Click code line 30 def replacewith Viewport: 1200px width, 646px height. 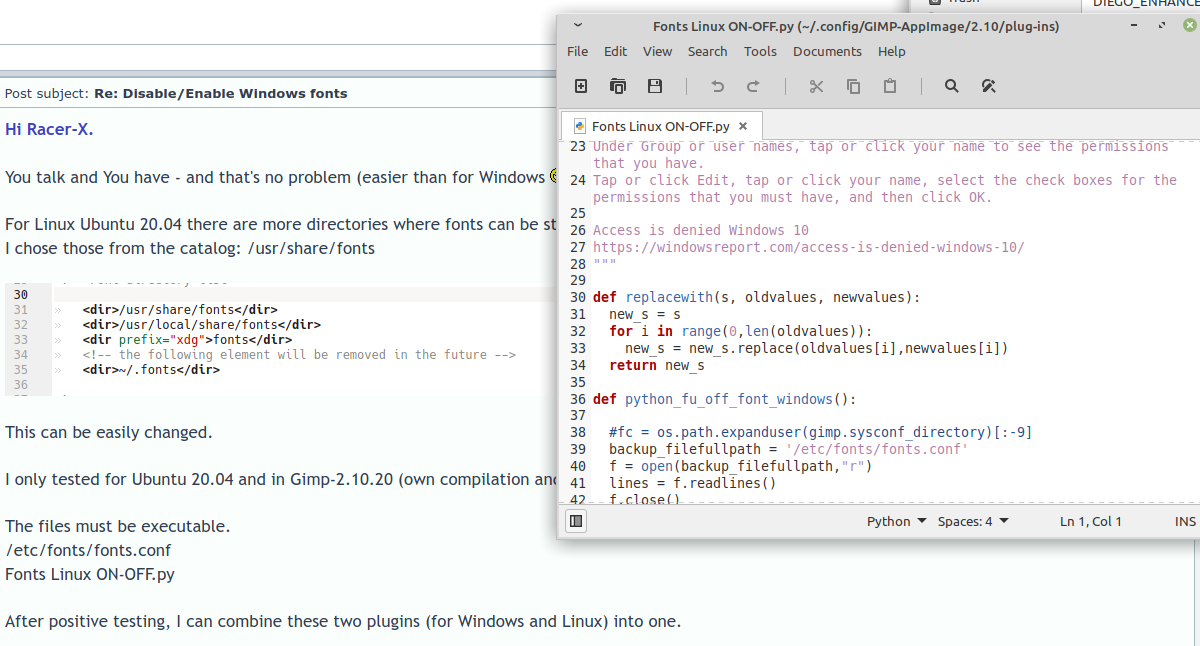tap(756, 297)
